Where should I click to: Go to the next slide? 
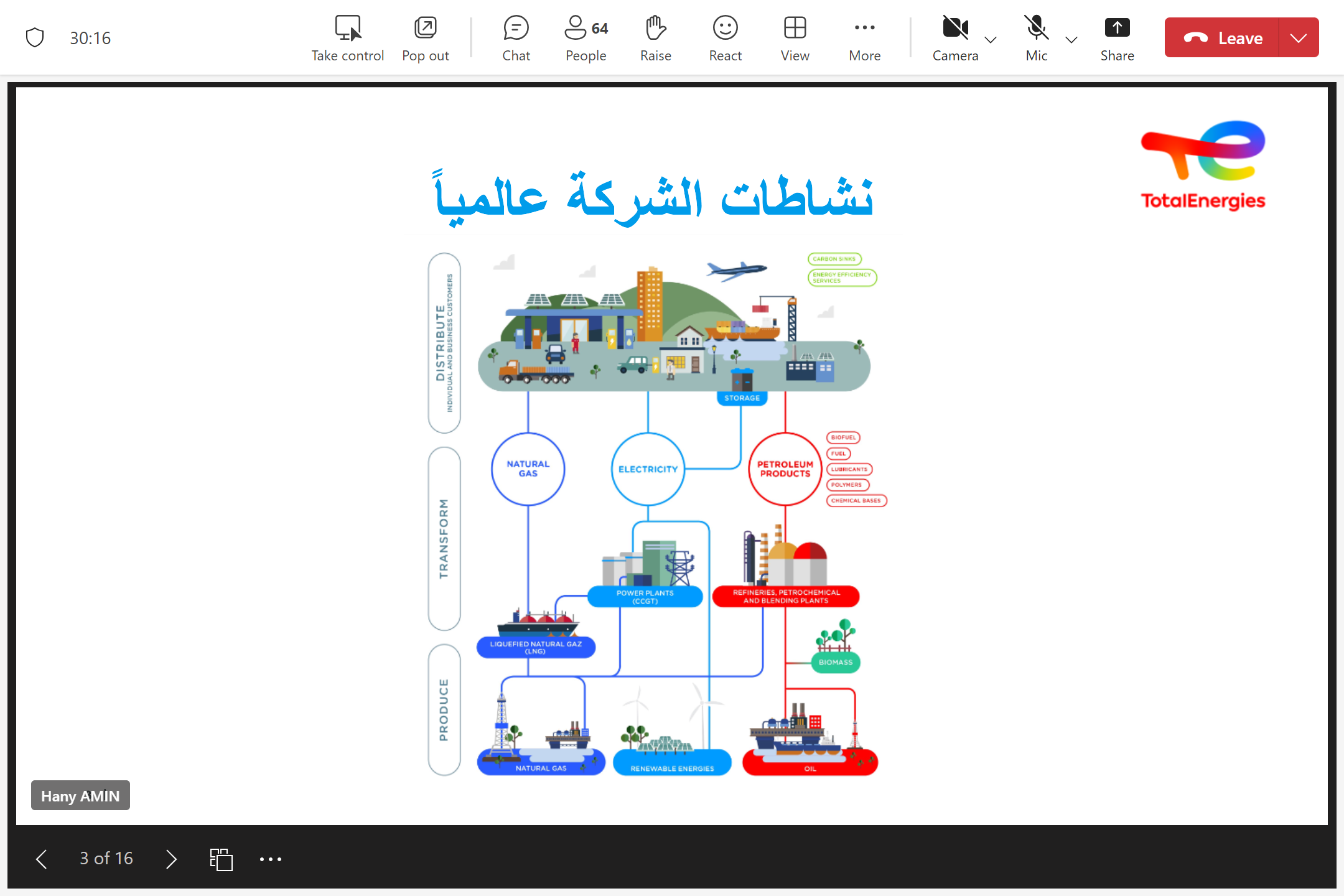click(x=172, y=859)
